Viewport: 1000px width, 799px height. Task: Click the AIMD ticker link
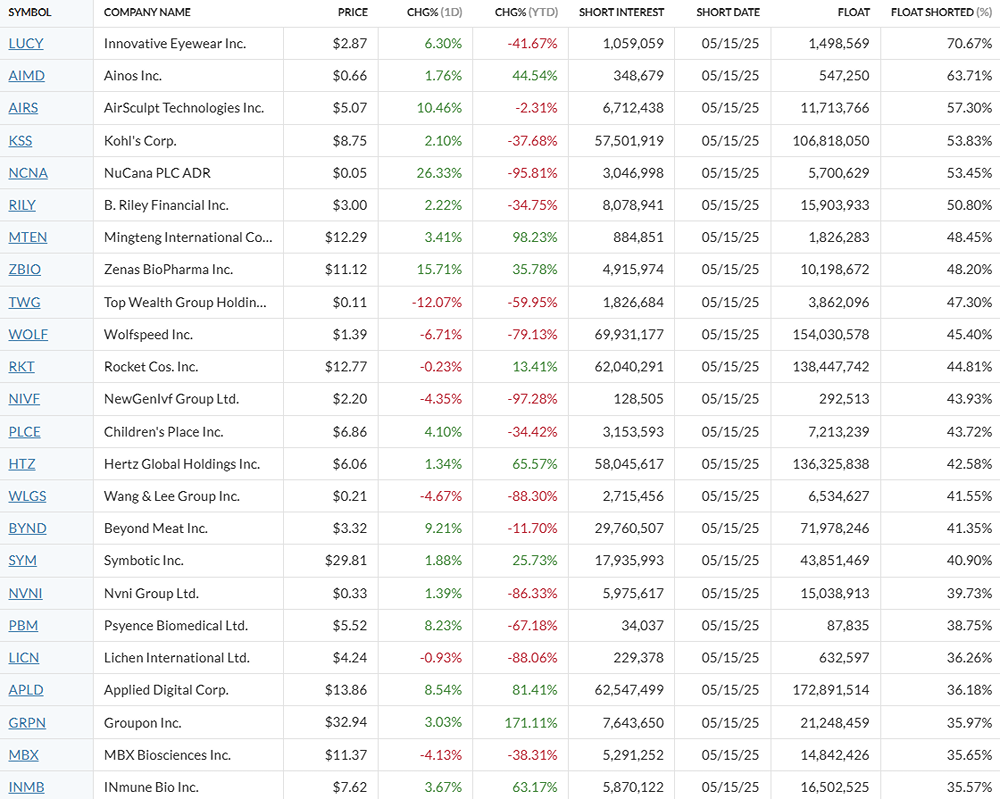pyautogui.click(x=26, y=76)
